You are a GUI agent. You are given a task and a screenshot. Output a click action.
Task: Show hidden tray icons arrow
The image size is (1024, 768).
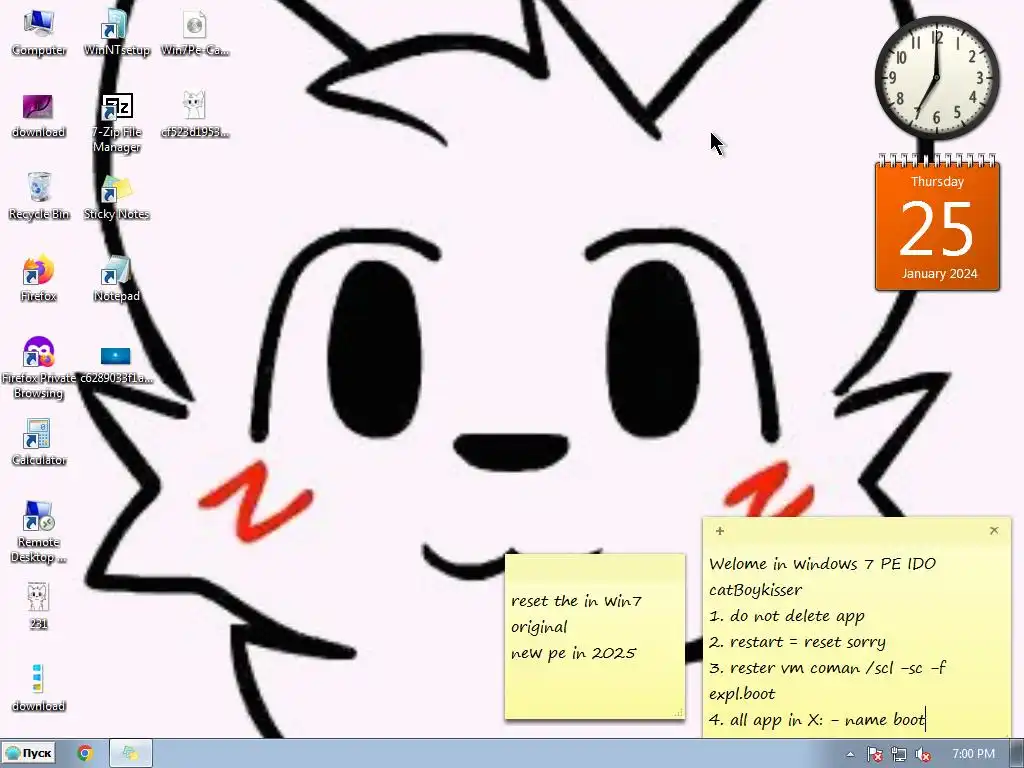(850, 754)
